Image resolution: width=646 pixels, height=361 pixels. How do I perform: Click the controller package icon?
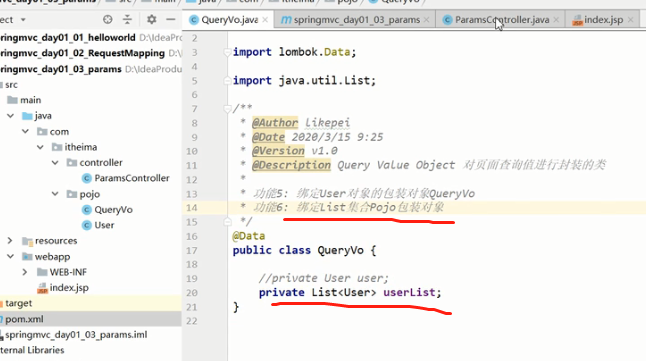click(x=72, y=163)
